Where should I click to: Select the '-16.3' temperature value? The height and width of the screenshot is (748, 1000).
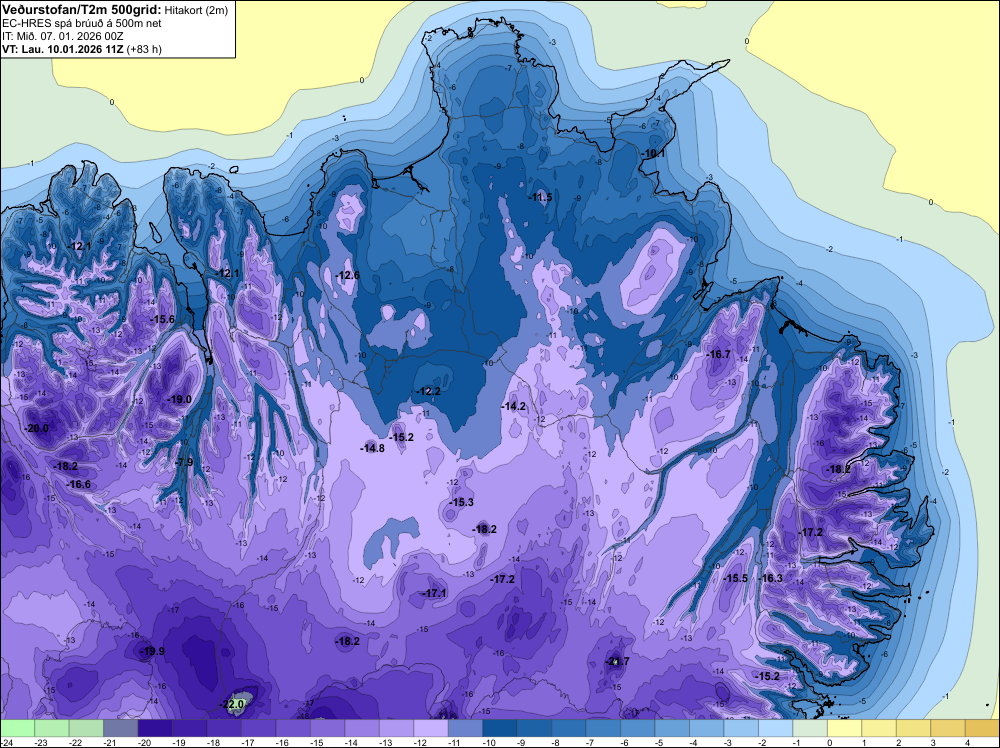(771, 578)
